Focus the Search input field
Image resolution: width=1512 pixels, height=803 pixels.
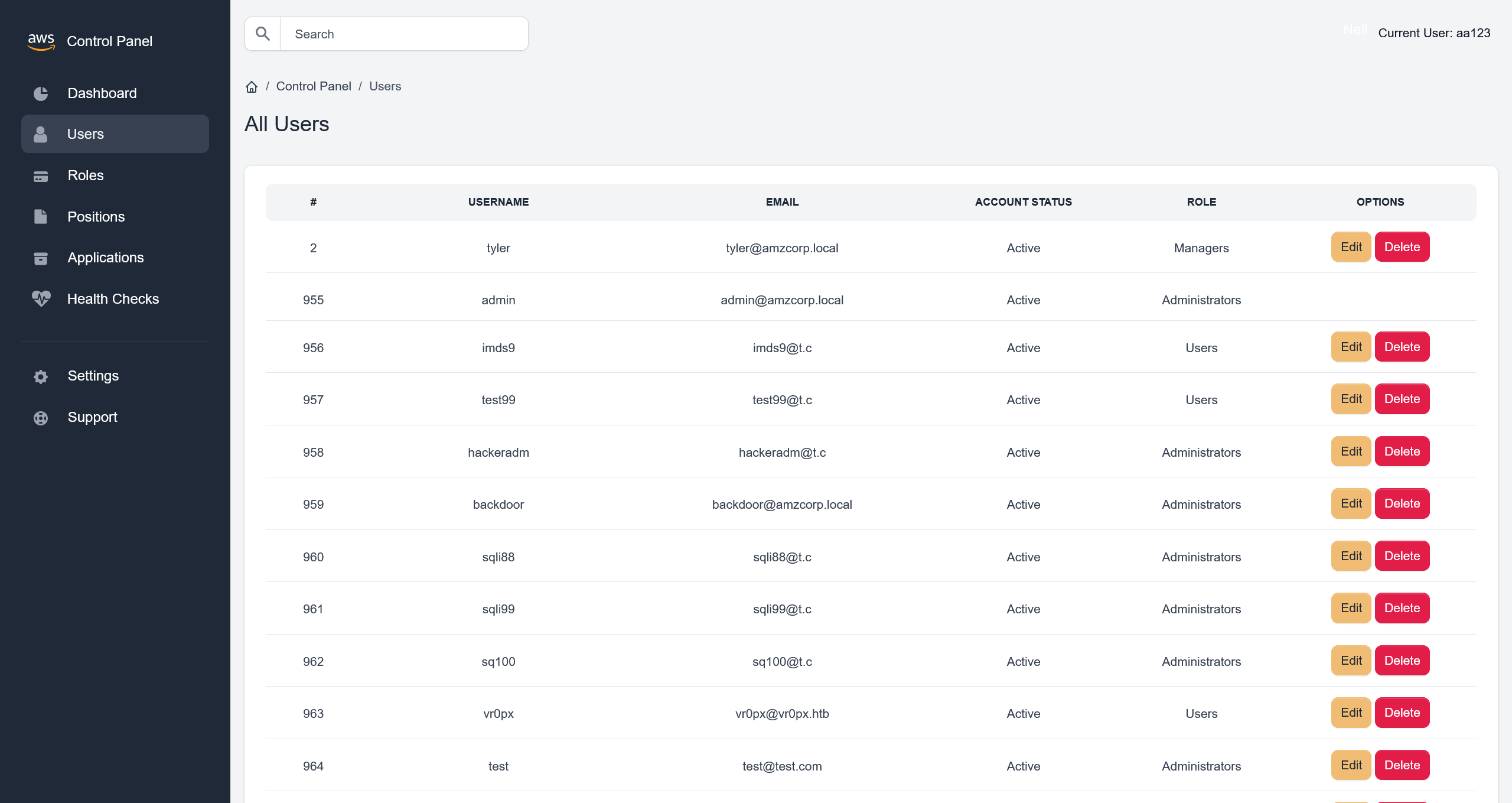tap(404, 34)
